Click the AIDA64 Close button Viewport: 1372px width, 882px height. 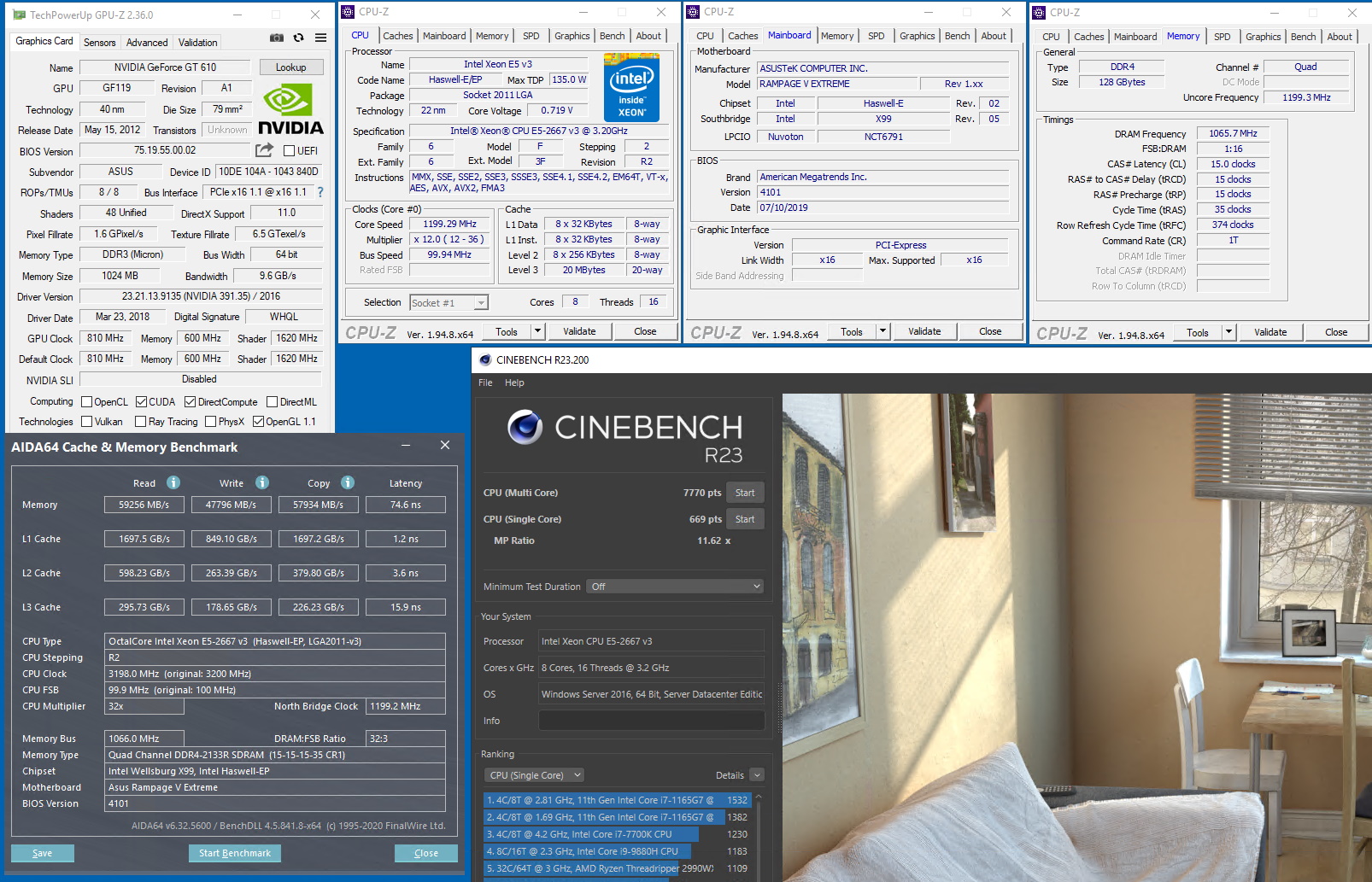pos(425,853)
